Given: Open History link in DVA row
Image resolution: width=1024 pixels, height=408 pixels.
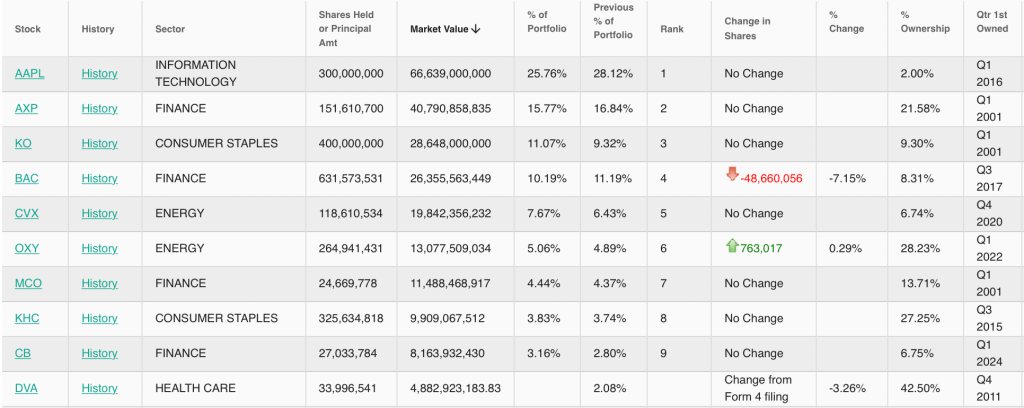Looking at the screenshot, I should pyautogui.click(x=99, y=389).
